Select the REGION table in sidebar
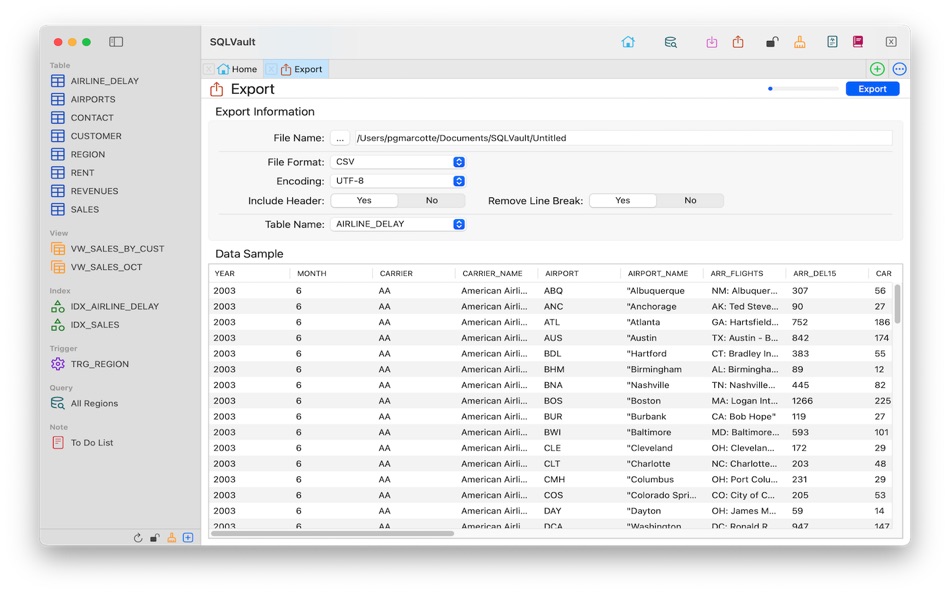950x594 pixels. point(88,155)
